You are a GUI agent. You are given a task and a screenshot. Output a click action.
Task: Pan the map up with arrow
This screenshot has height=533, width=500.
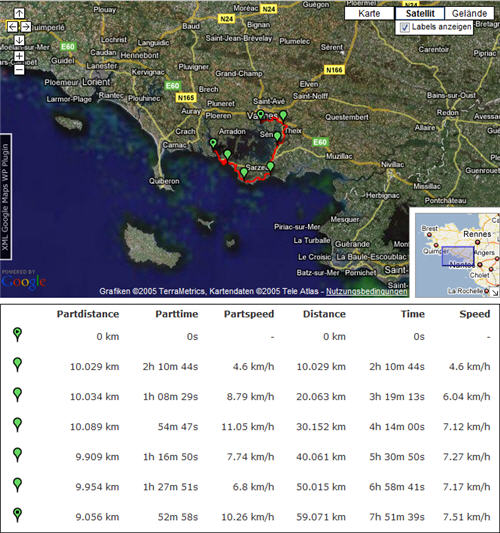[19, 13]
